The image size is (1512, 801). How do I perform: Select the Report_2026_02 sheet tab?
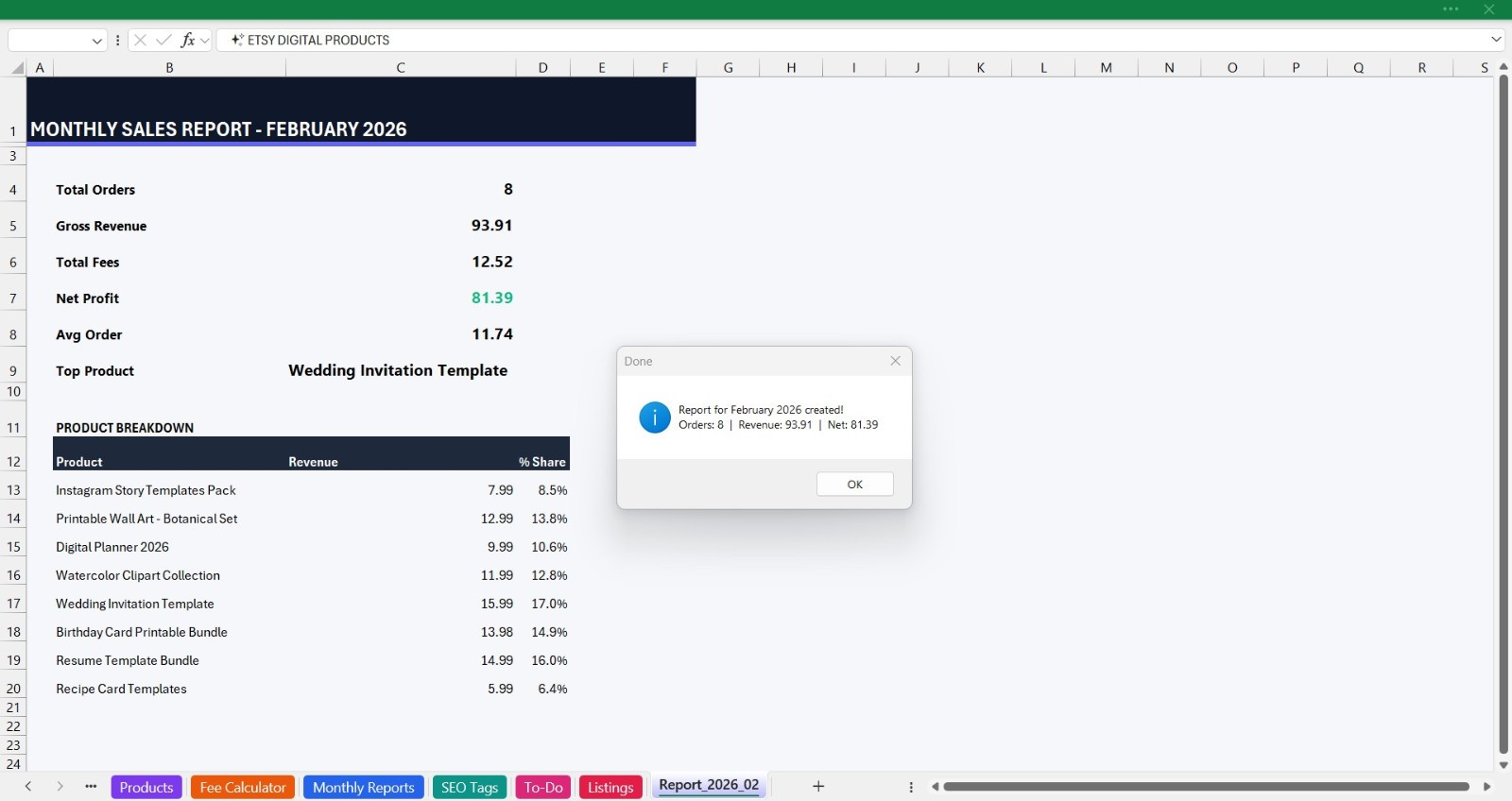[709, 786]
